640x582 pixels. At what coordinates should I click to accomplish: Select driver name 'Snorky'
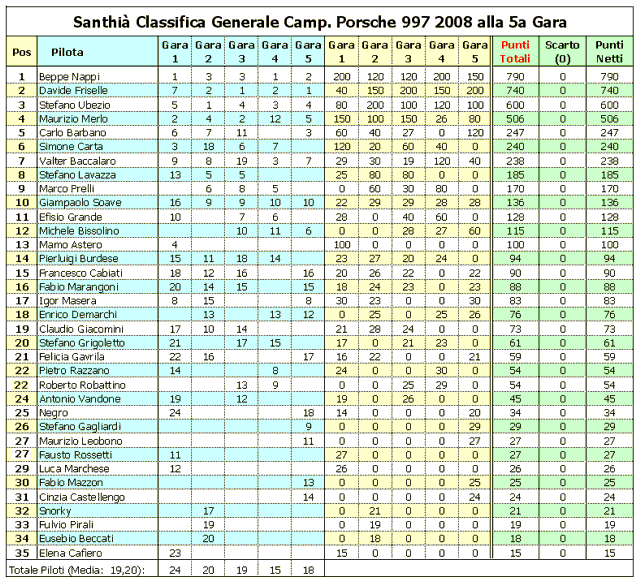click(x=55, y=511)
